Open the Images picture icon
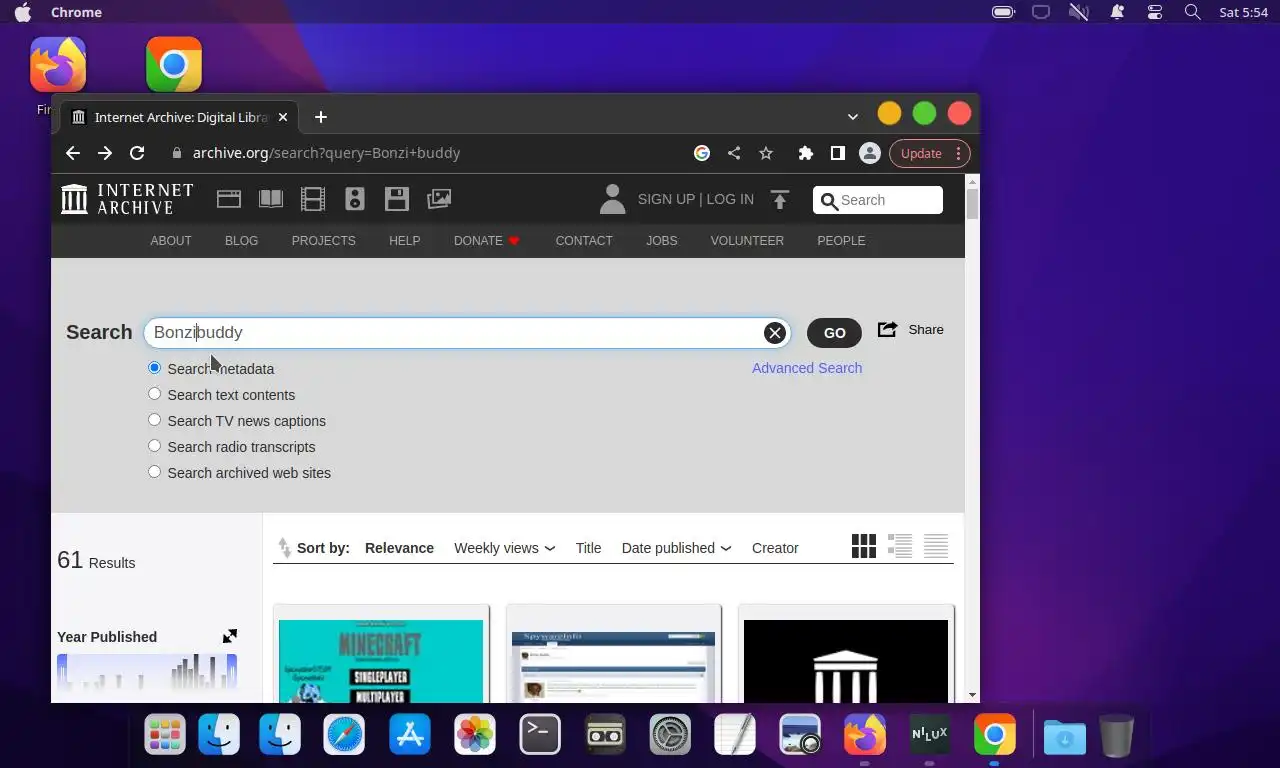Image resolution: width=1280 pixels, height=768 pixels. 439,199
